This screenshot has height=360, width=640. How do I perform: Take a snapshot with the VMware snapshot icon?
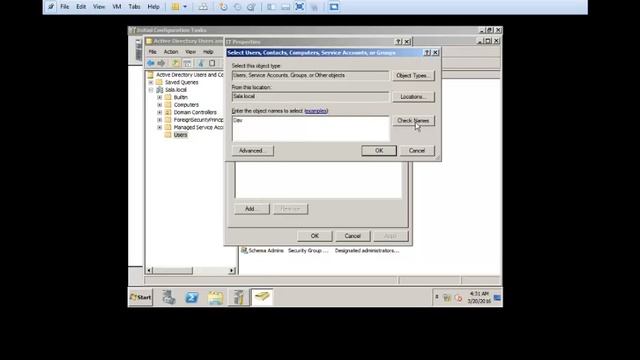pos(223,7)
